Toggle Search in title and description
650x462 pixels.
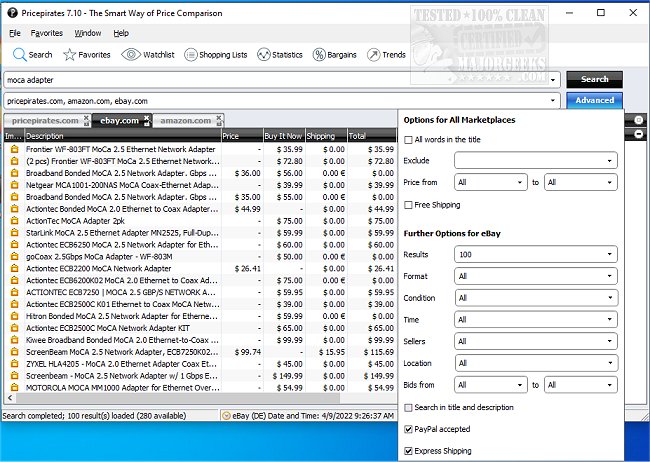point(408,408)
